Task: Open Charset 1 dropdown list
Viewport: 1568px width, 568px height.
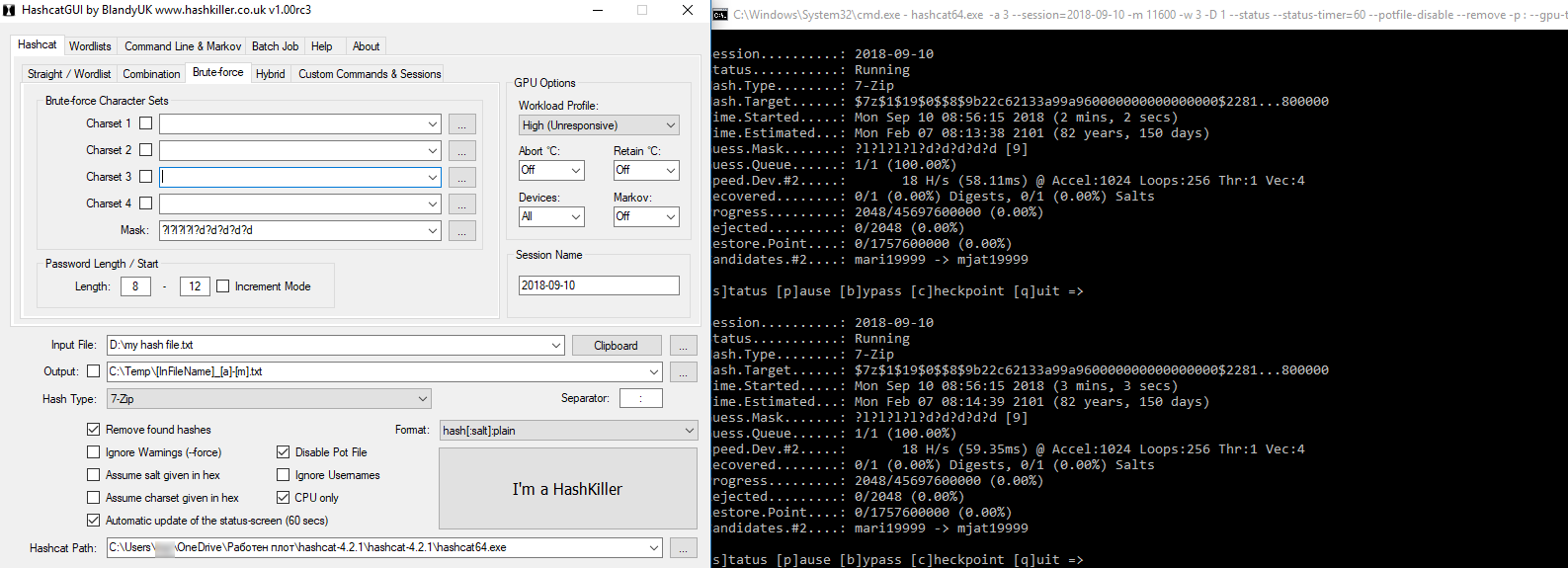Action: pyautogui.click(x=433, y=124)
